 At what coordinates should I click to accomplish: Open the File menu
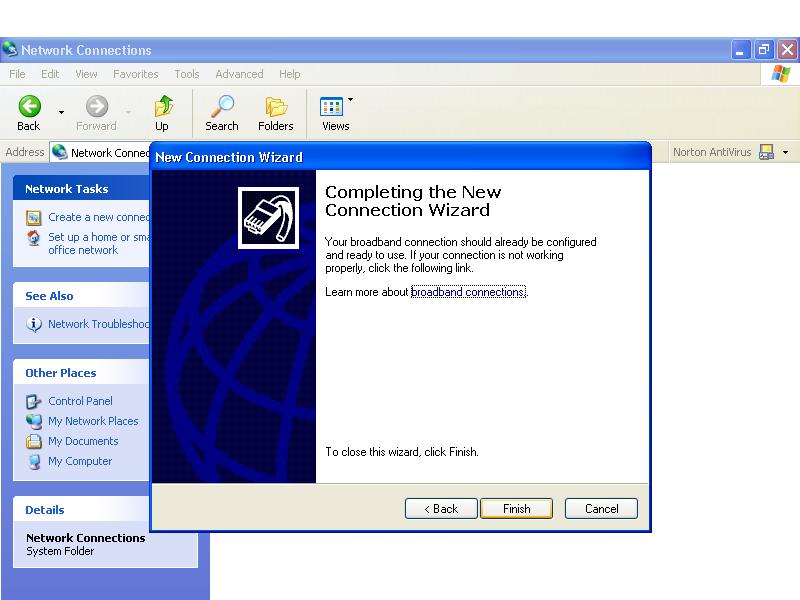17,74
